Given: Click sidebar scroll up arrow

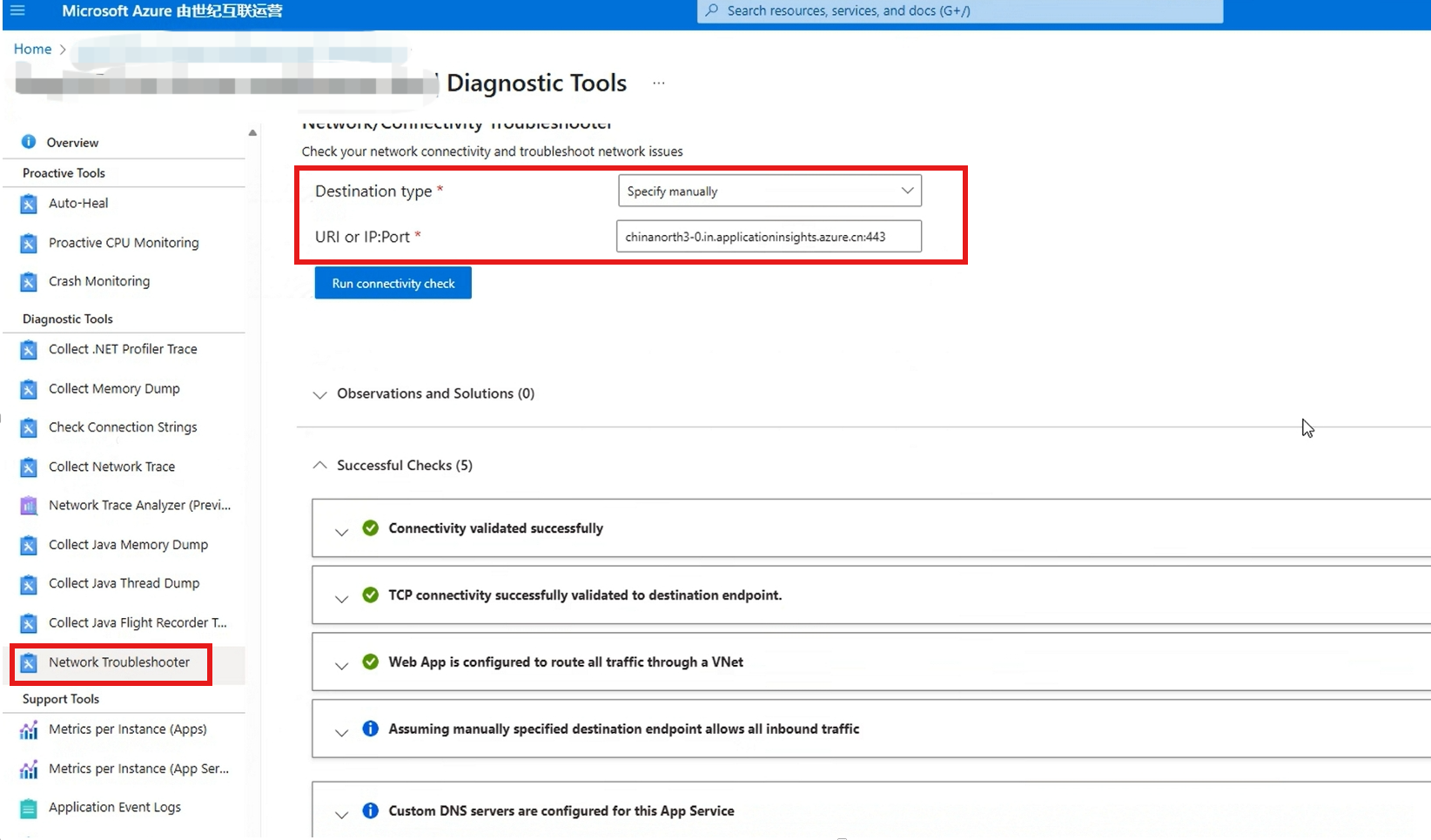Looking at the screenshot, I should (x=252, y=132).
